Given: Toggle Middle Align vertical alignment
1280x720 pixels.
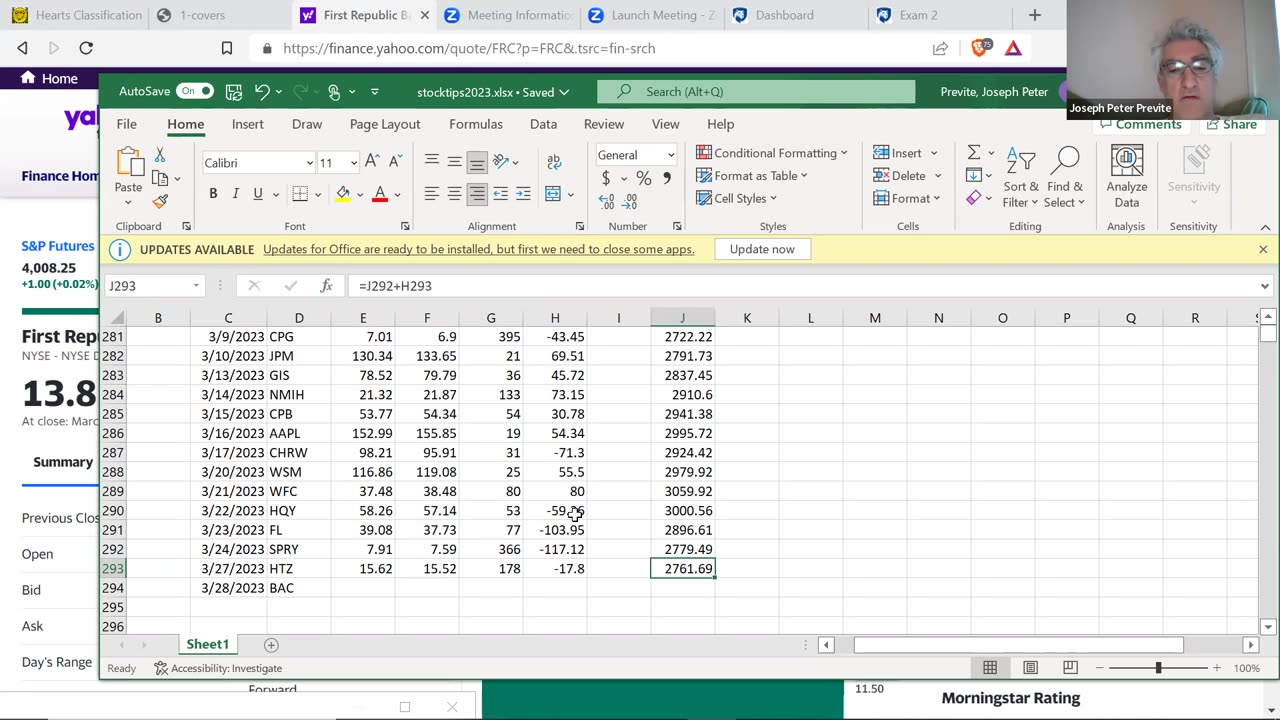Looking at the screenshot, I should point(454,162).
